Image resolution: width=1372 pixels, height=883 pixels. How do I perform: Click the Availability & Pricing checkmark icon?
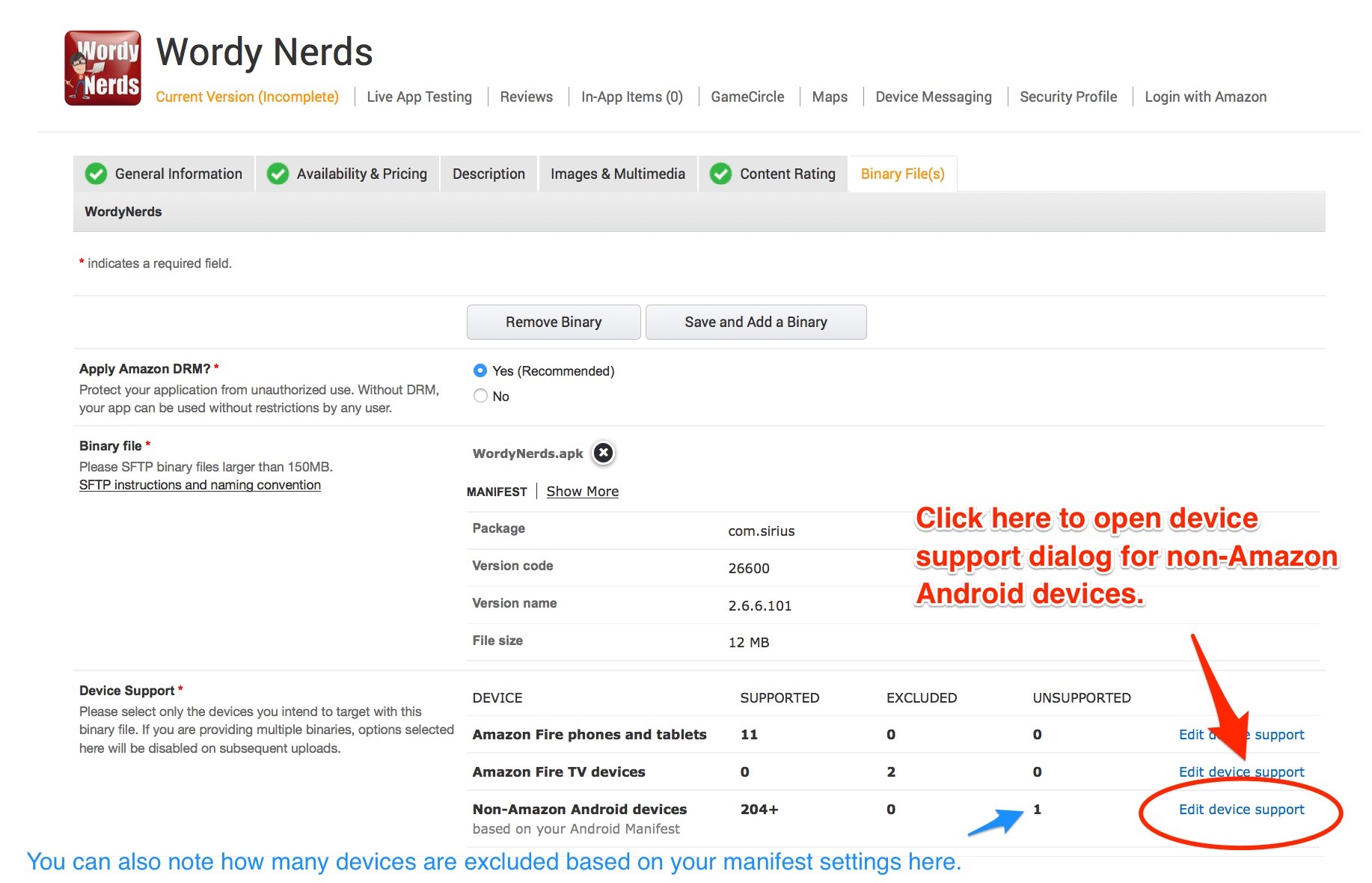[278, 174]
